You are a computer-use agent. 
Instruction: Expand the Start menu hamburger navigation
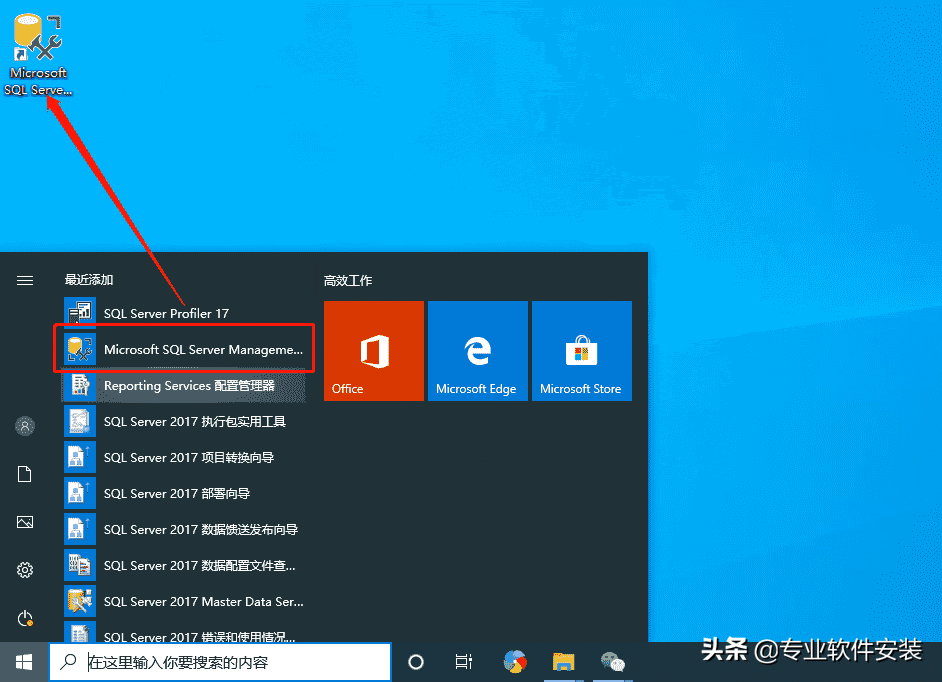coord(25,281)
